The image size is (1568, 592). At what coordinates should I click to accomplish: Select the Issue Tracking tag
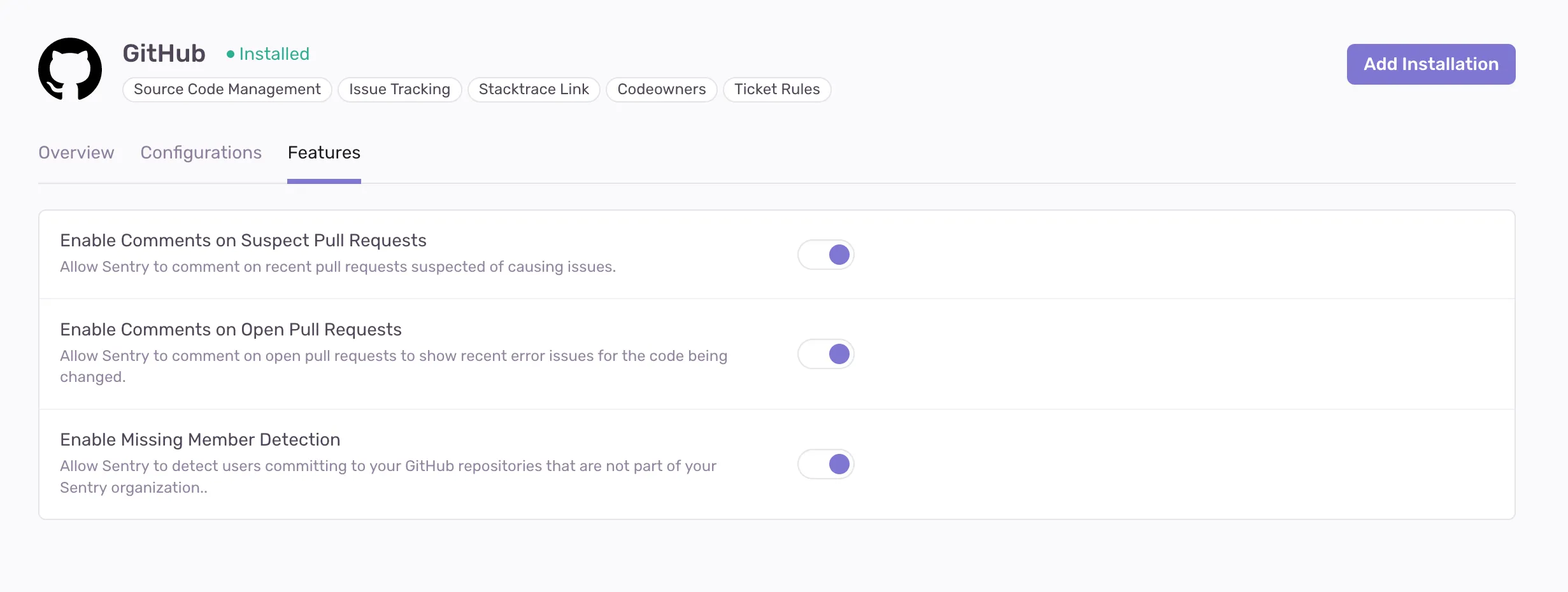tap(399, 89)
